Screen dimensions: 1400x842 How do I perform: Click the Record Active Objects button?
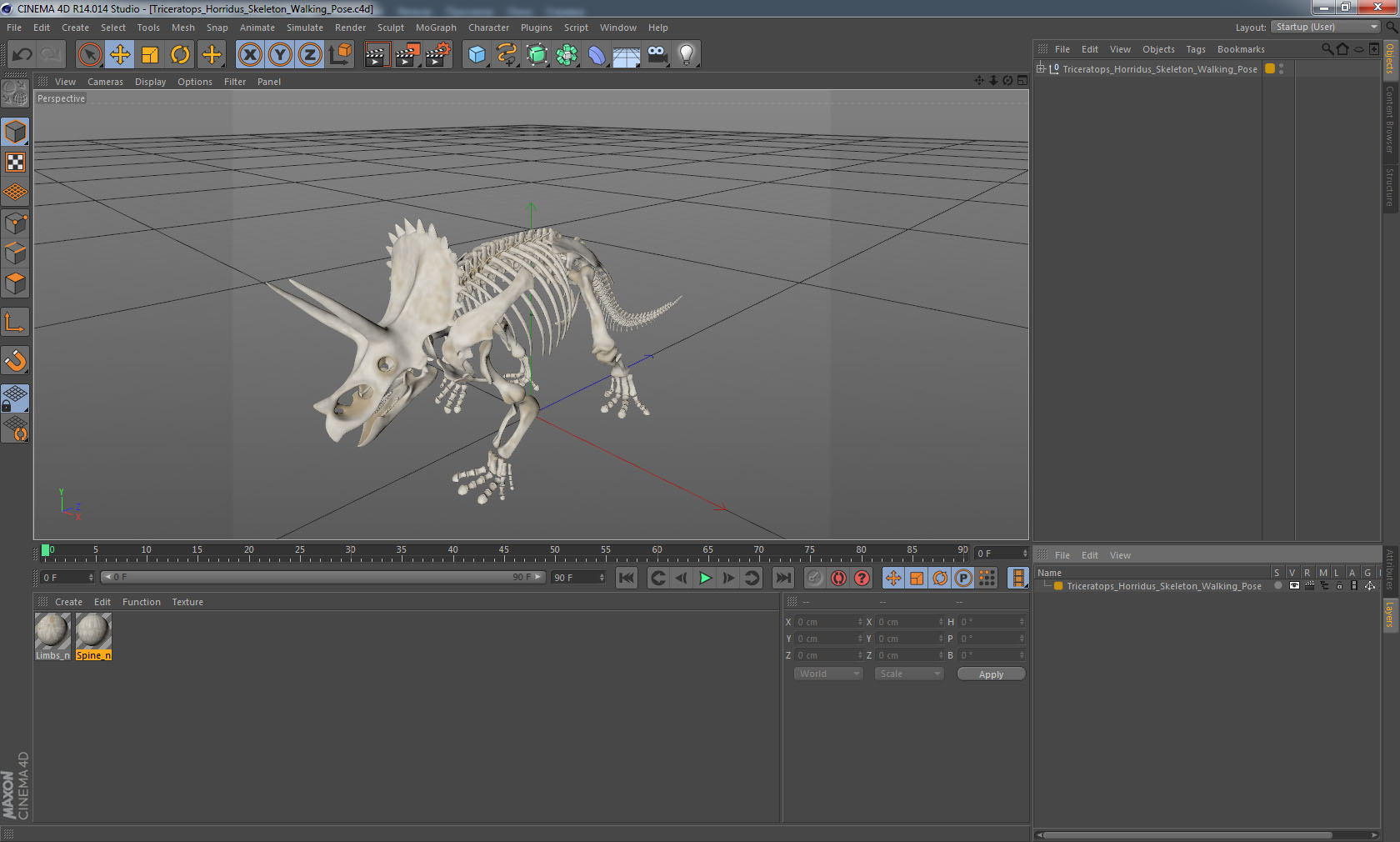(815, 578)
